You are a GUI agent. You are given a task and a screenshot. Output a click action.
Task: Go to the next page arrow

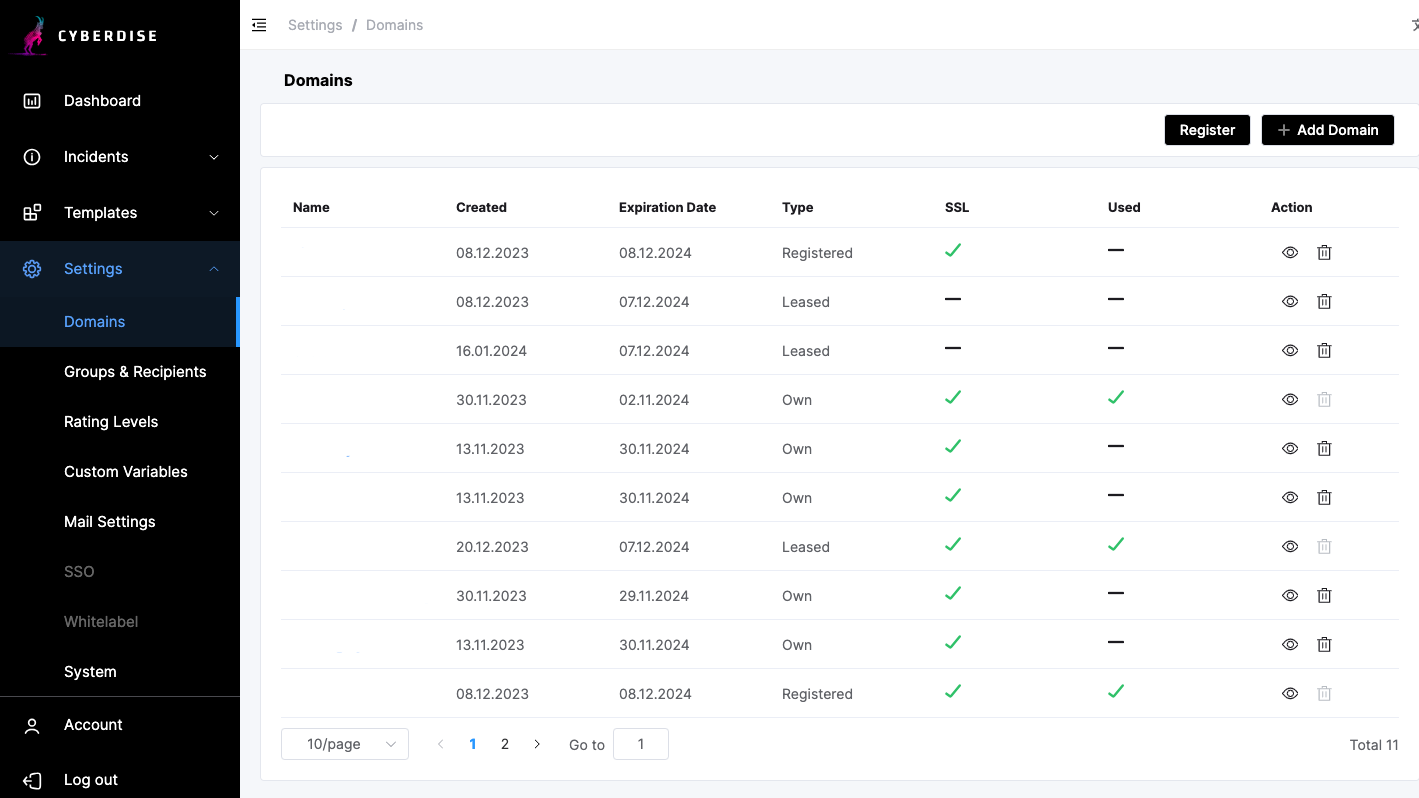[x=537, y=744]
